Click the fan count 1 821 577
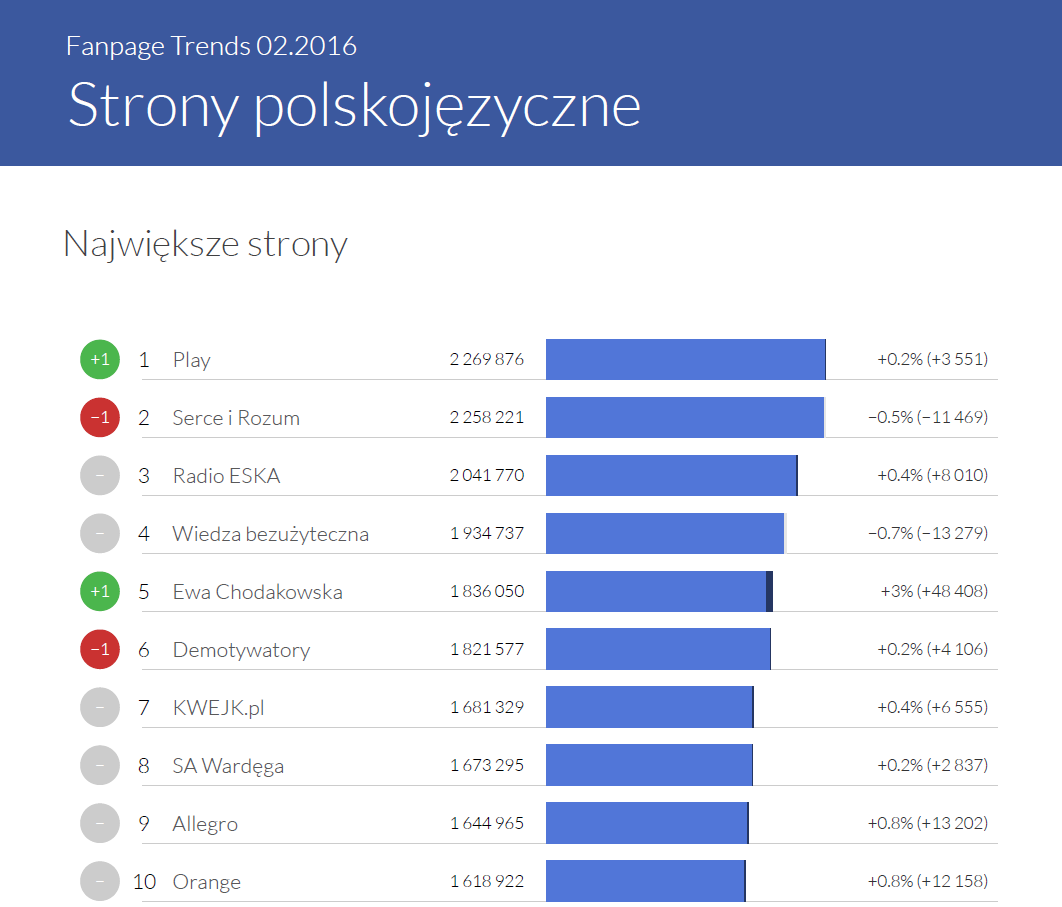The height and width of the screenshot is (907, 1062). click(x=487, y=650)
